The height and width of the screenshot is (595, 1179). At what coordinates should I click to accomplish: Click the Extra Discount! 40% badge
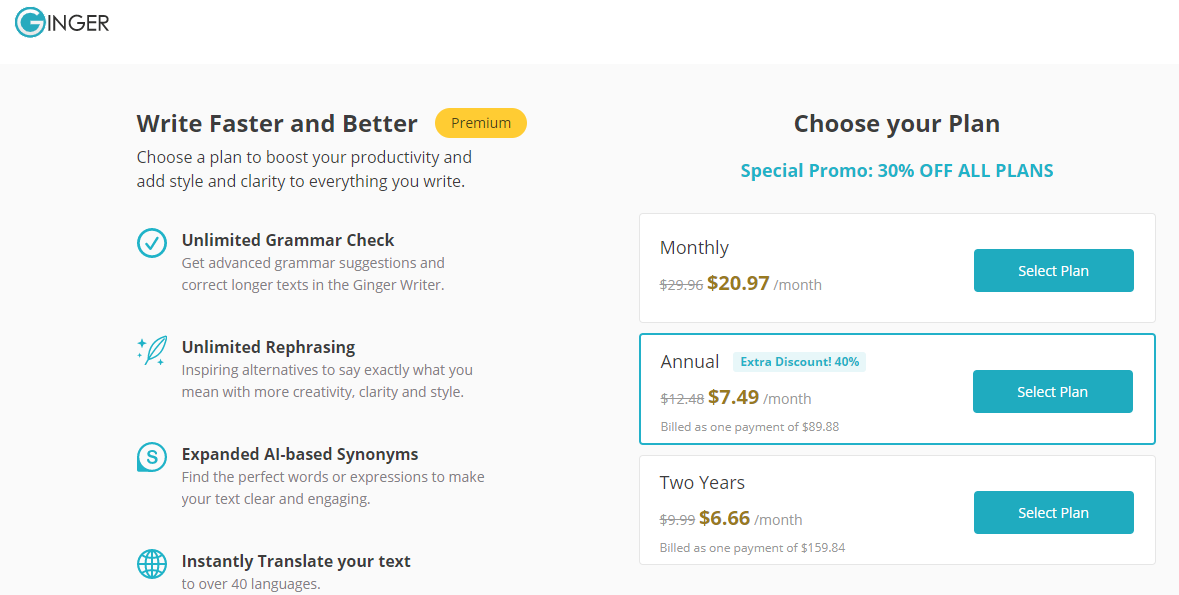[799, 362]
